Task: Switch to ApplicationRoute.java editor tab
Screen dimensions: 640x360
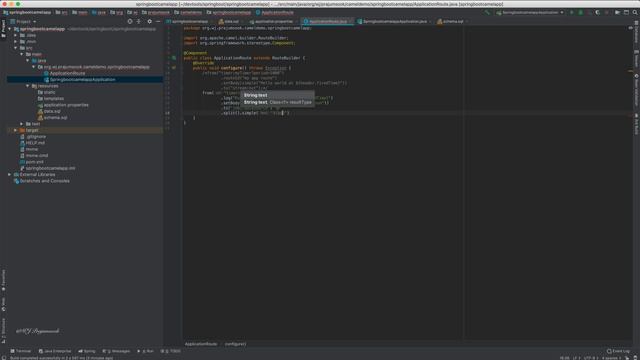Action: pyautogui.click(x=328, y=21)
